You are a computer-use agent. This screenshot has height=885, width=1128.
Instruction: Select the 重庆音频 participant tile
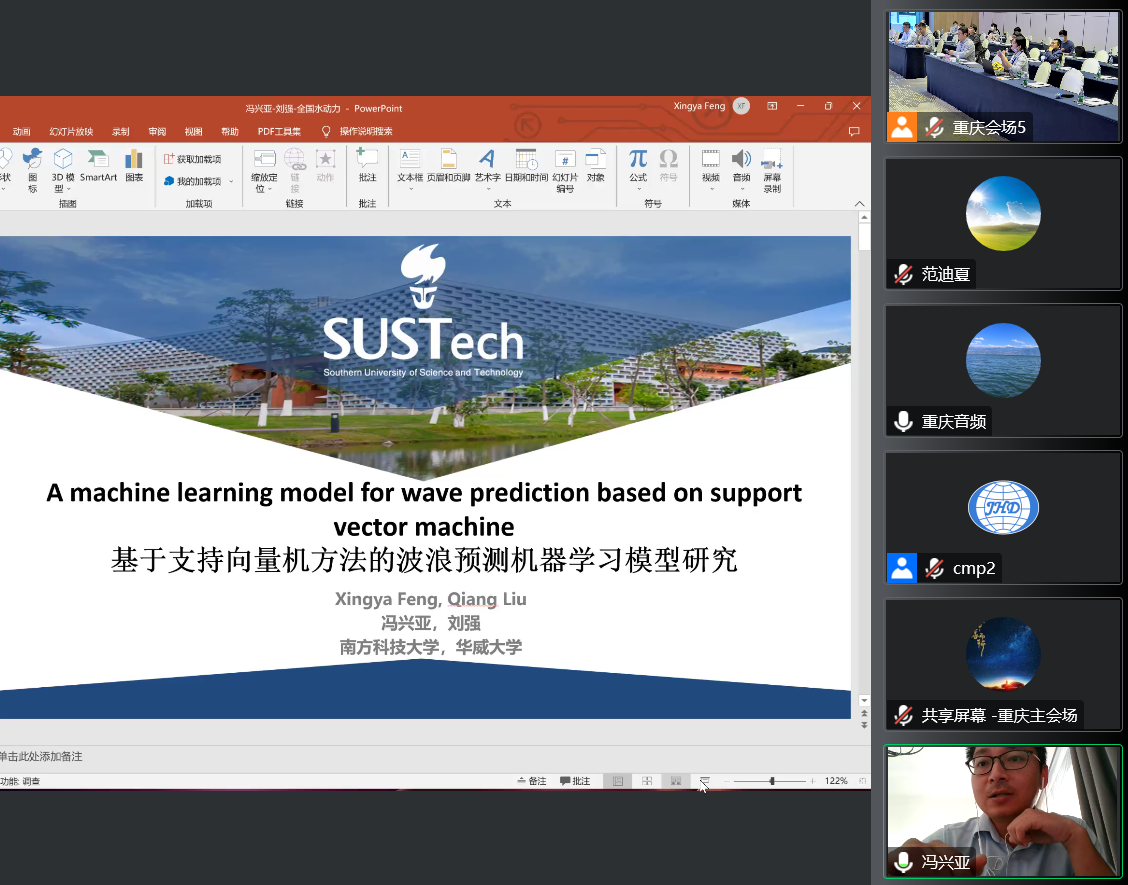click(x=1003, y=371)
